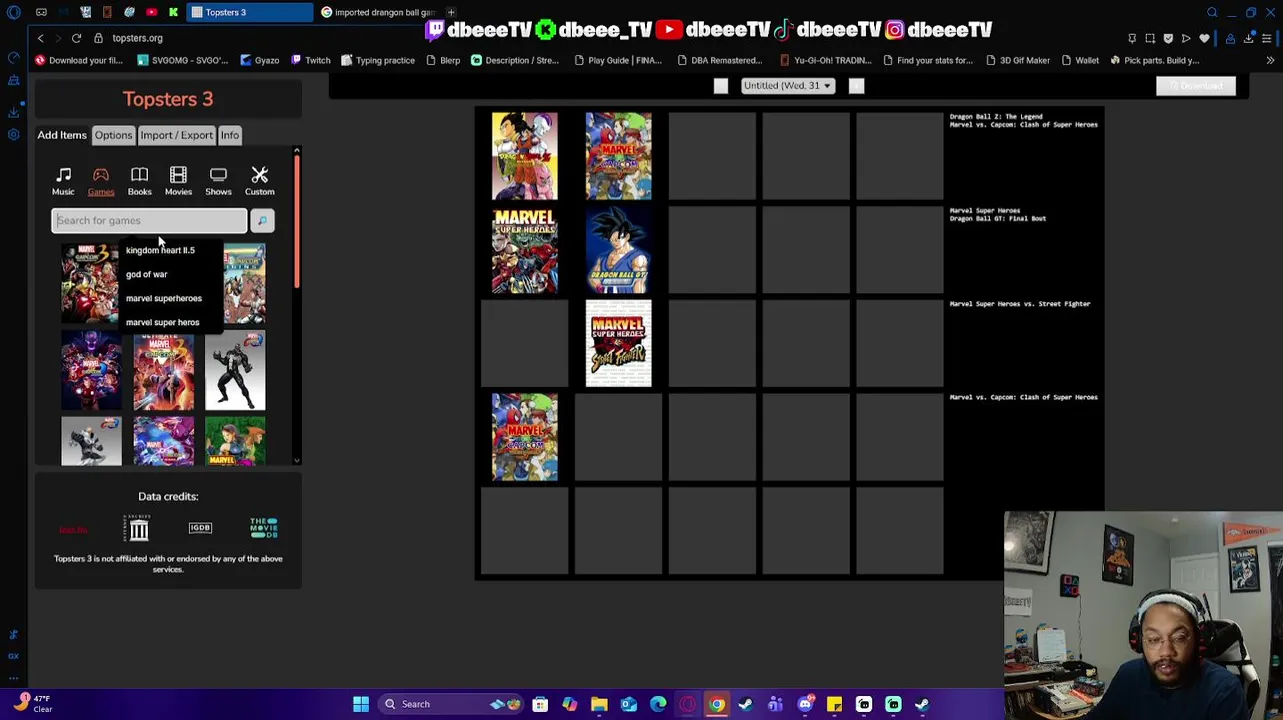Open the Untitled chart selector dropdown

[x=788, y=86]
